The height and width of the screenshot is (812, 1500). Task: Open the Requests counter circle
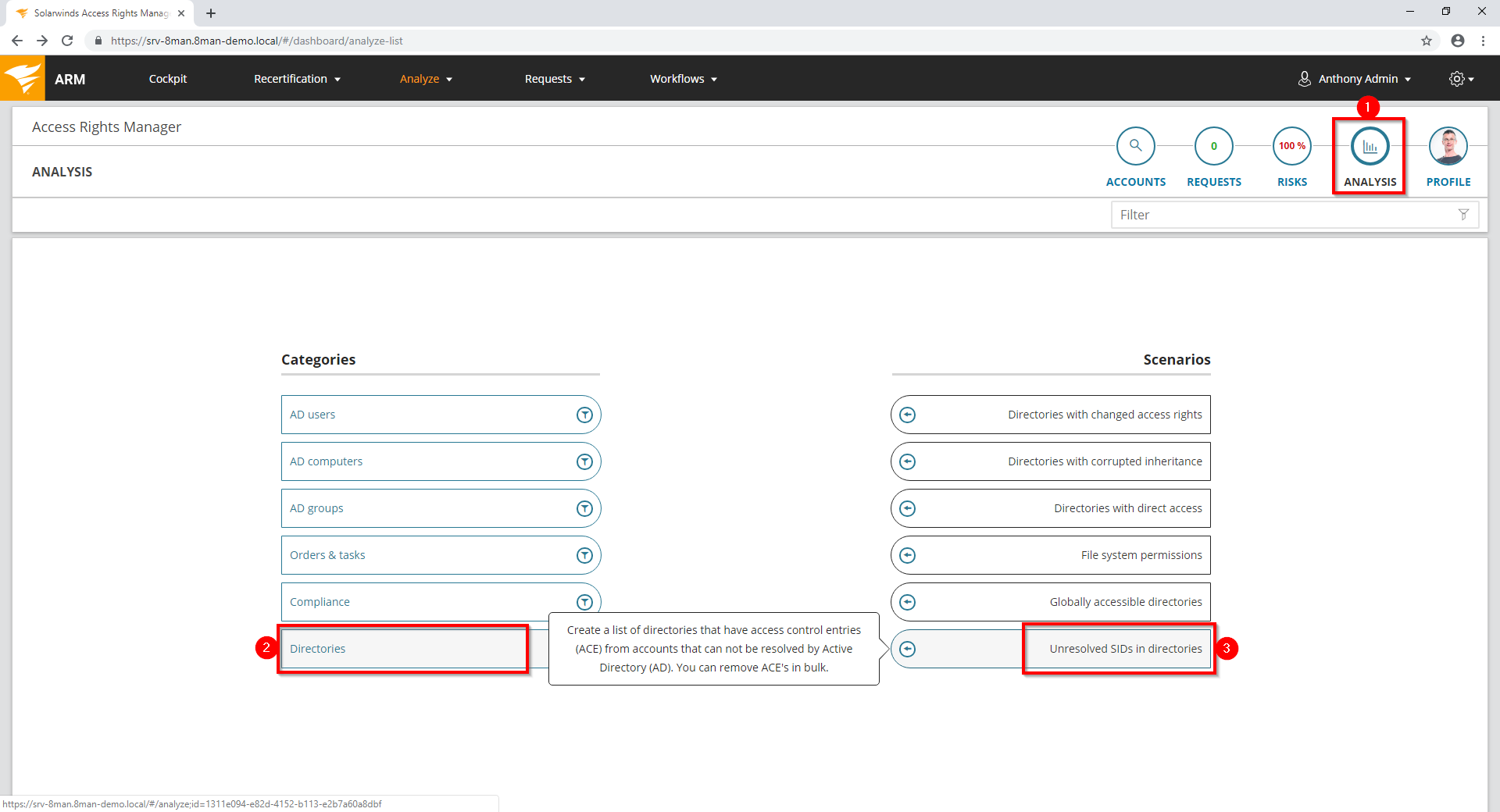click(x=1213, y=146)
